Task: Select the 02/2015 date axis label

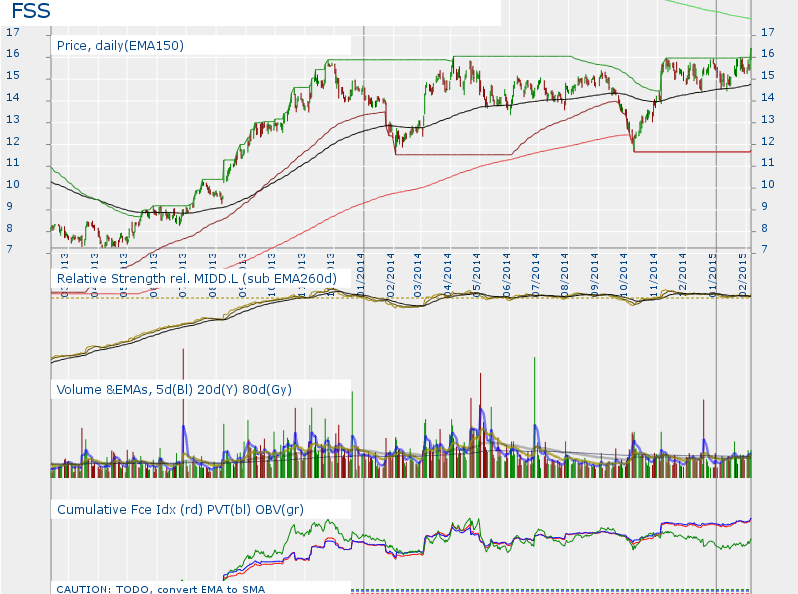Action: click(742, 275)
